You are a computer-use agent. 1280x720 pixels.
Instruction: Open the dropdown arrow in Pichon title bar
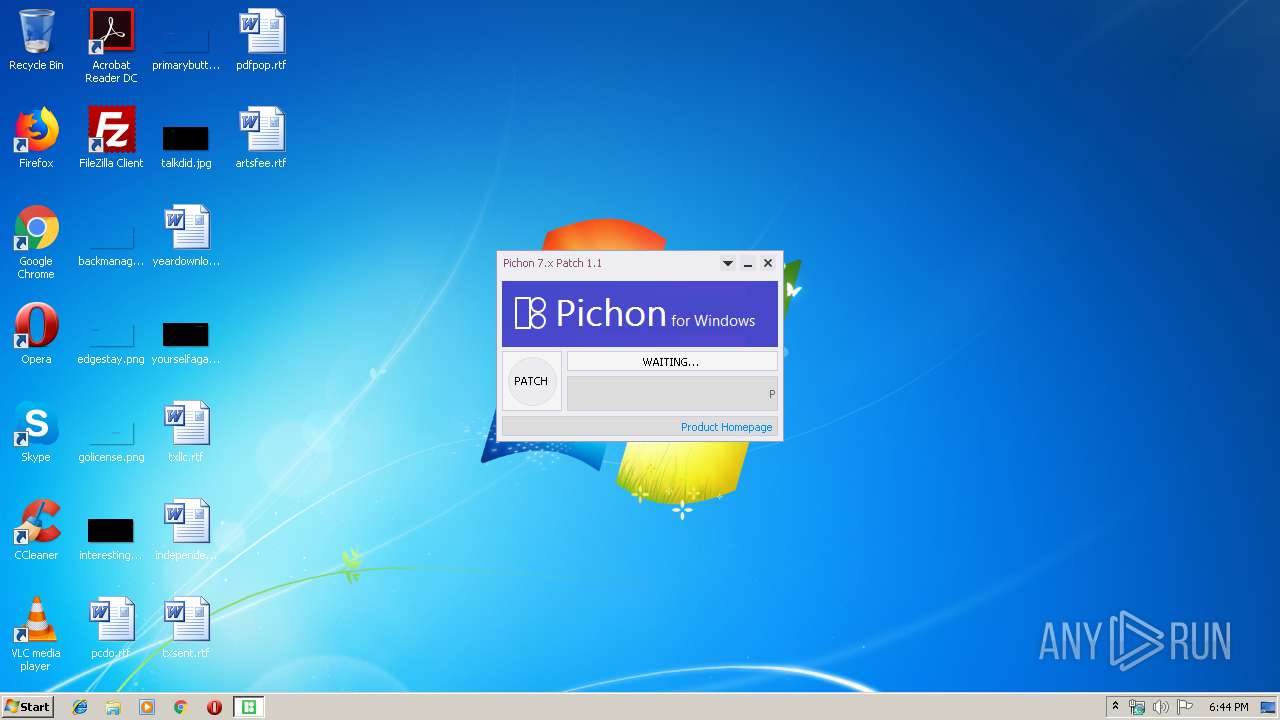(x=728, y=264)
